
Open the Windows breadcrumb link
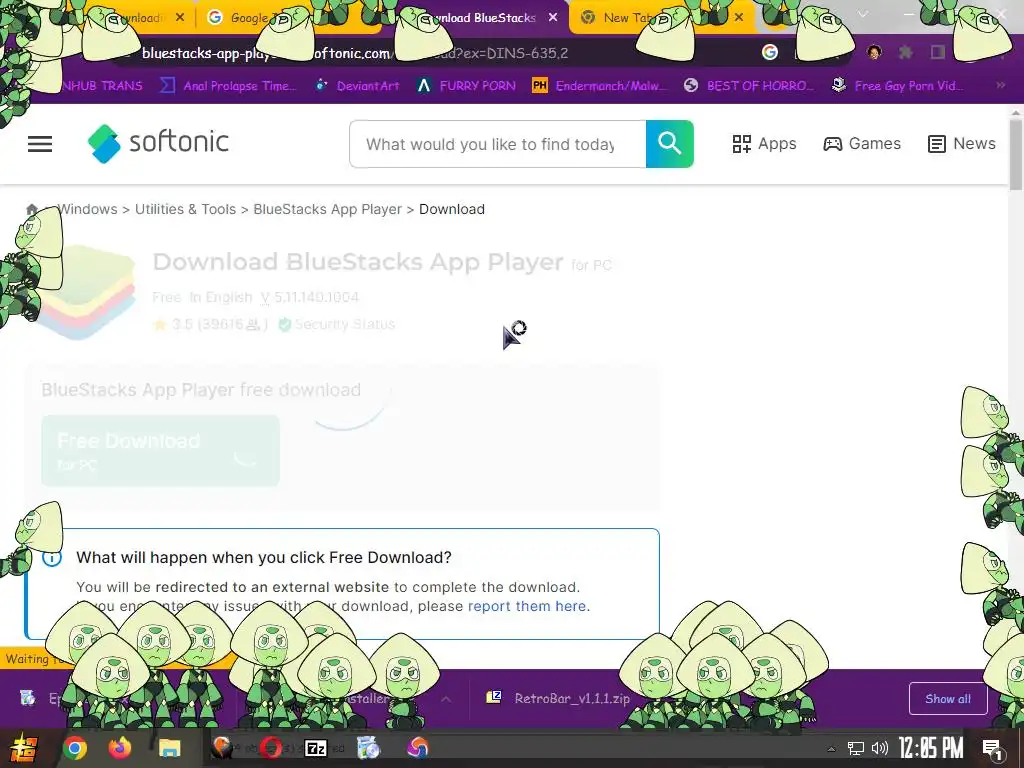click(88, 209)
